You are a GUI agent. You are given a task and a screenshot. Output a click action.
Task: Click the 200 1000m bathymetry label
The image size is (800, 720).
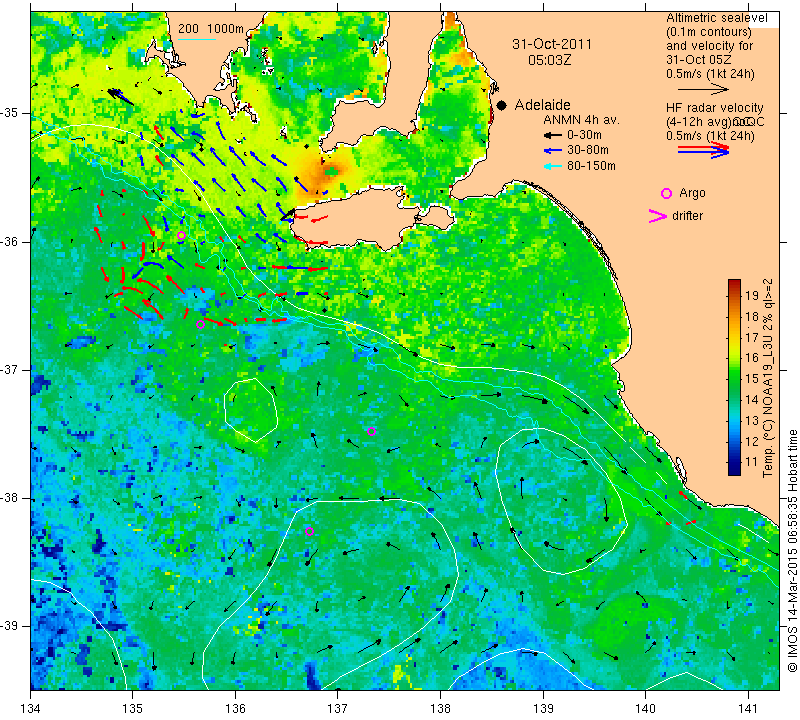pos(211,29)
